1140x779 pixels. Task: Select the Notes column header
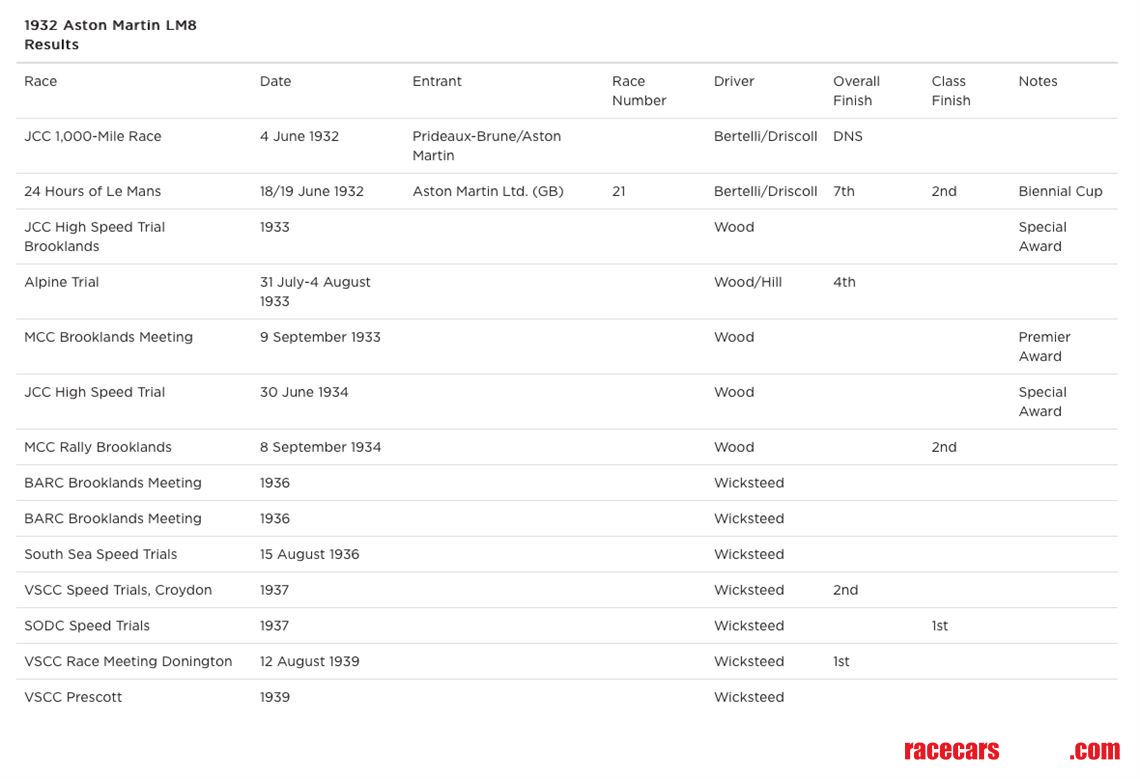click(x=1037, y=81)
